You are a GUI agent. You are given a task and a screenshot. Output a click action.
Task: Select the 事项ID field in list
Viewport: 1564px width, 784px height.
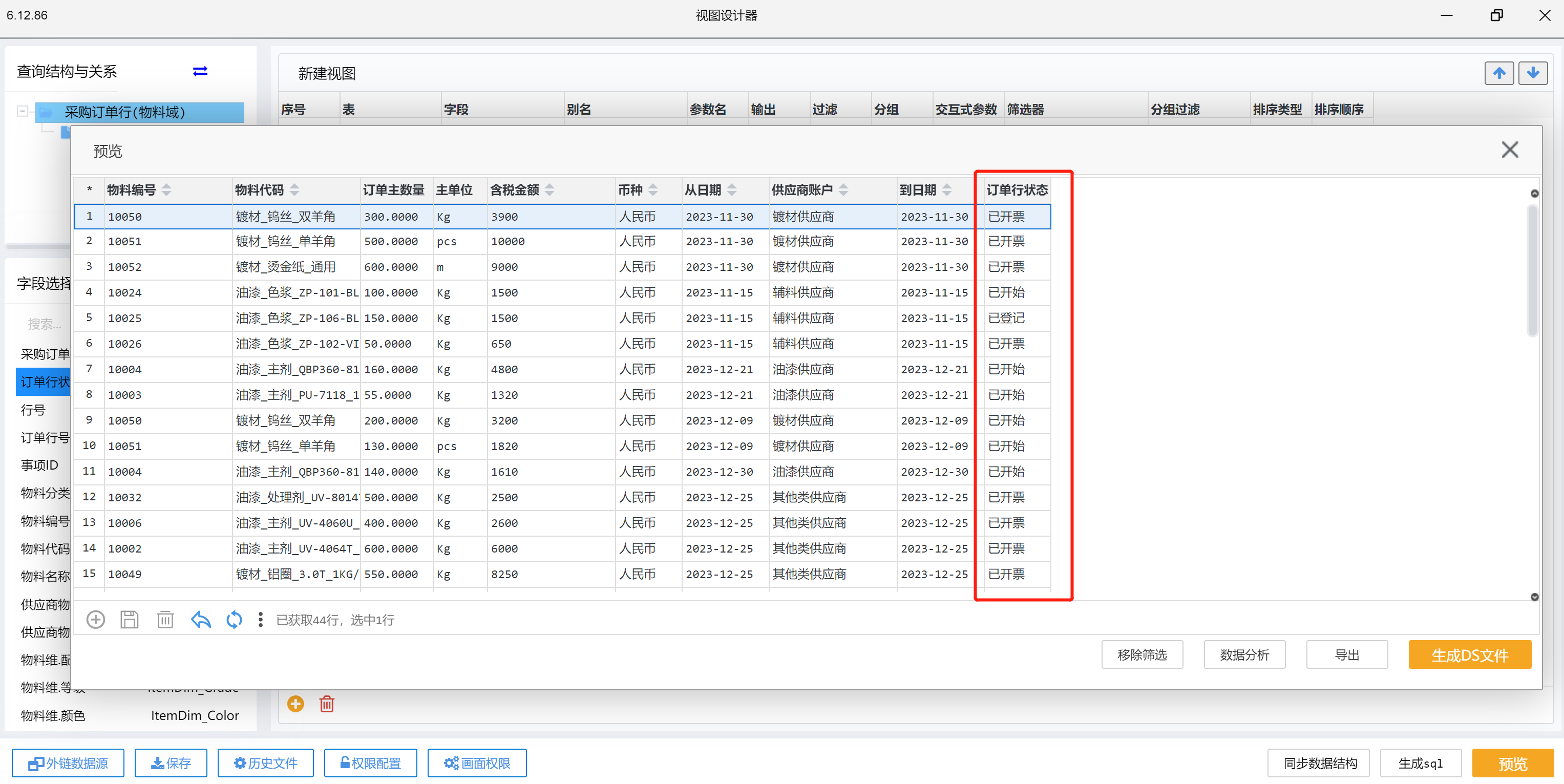[39, 465]
